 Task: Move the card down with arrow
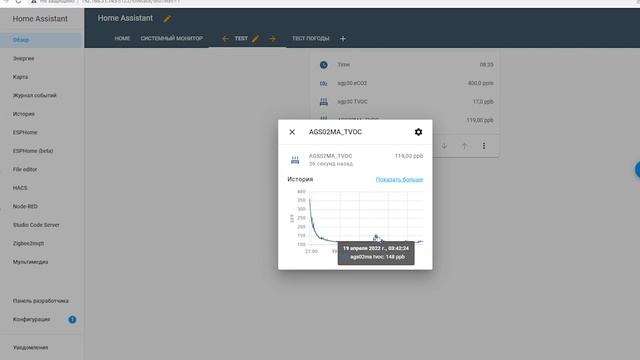point(444,146)
